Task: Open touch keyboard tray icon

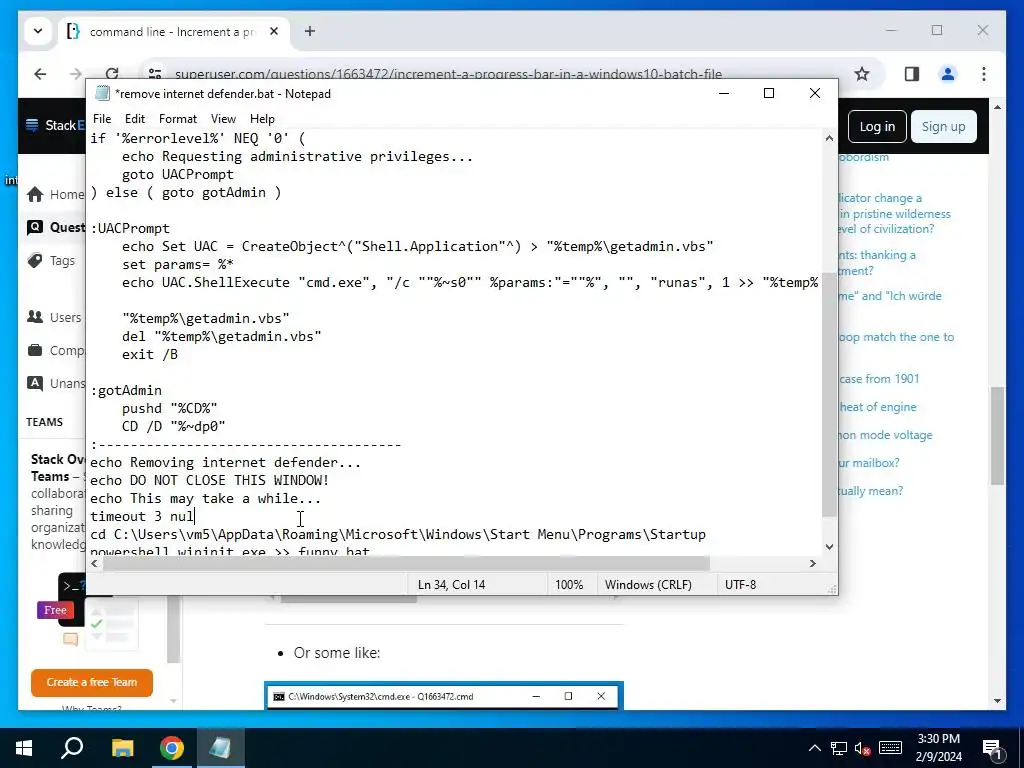Action: [890, 748]
